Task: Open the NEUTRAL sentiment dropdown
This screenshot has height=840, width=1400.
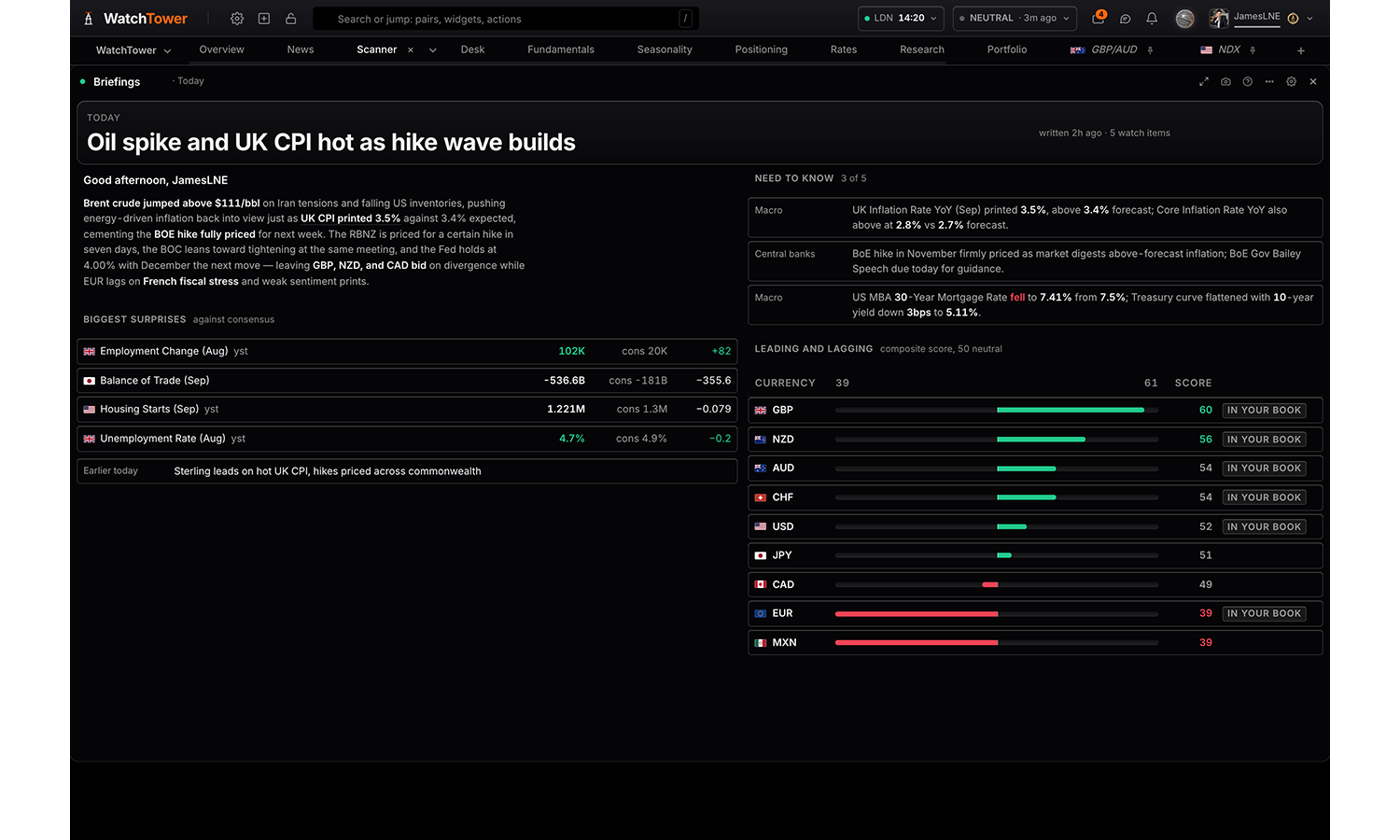Action: coord(1015,19)
